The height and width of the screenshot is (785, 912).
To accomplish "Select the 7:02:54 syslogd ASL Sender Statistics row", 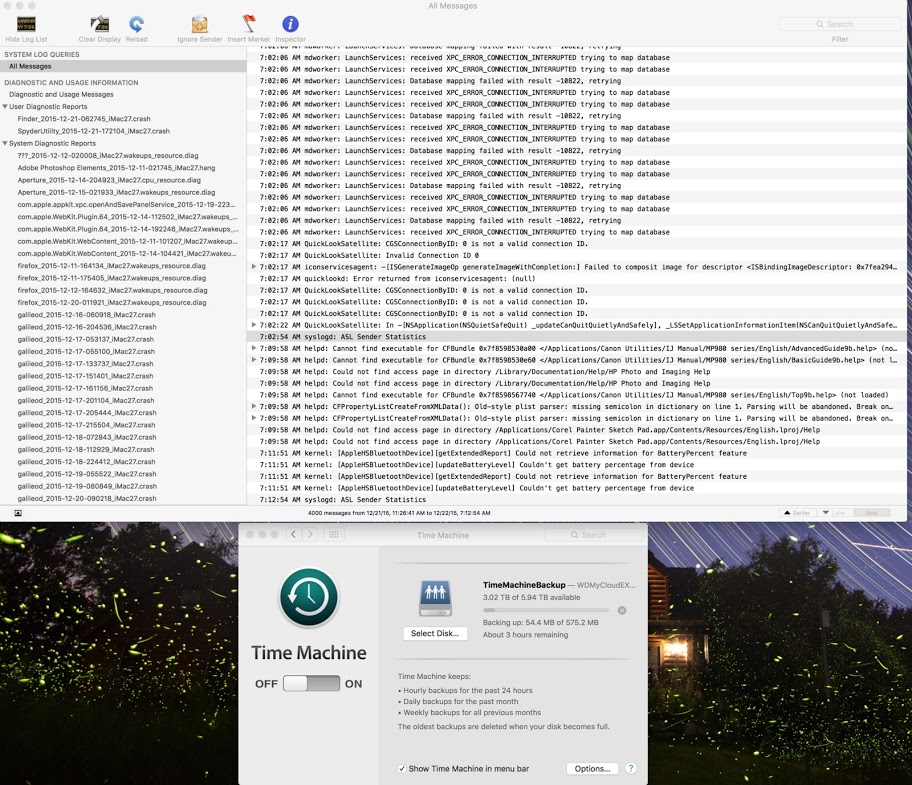I will (576, 337).
